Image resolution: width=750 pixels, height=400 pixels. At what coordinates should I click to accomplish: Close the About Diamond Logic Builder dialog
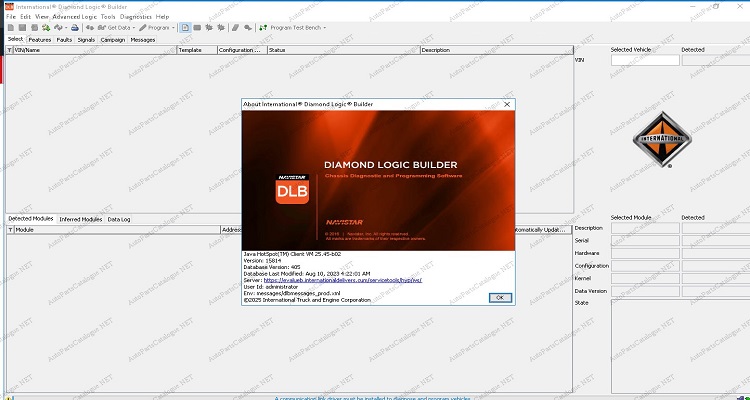(507, 104)
